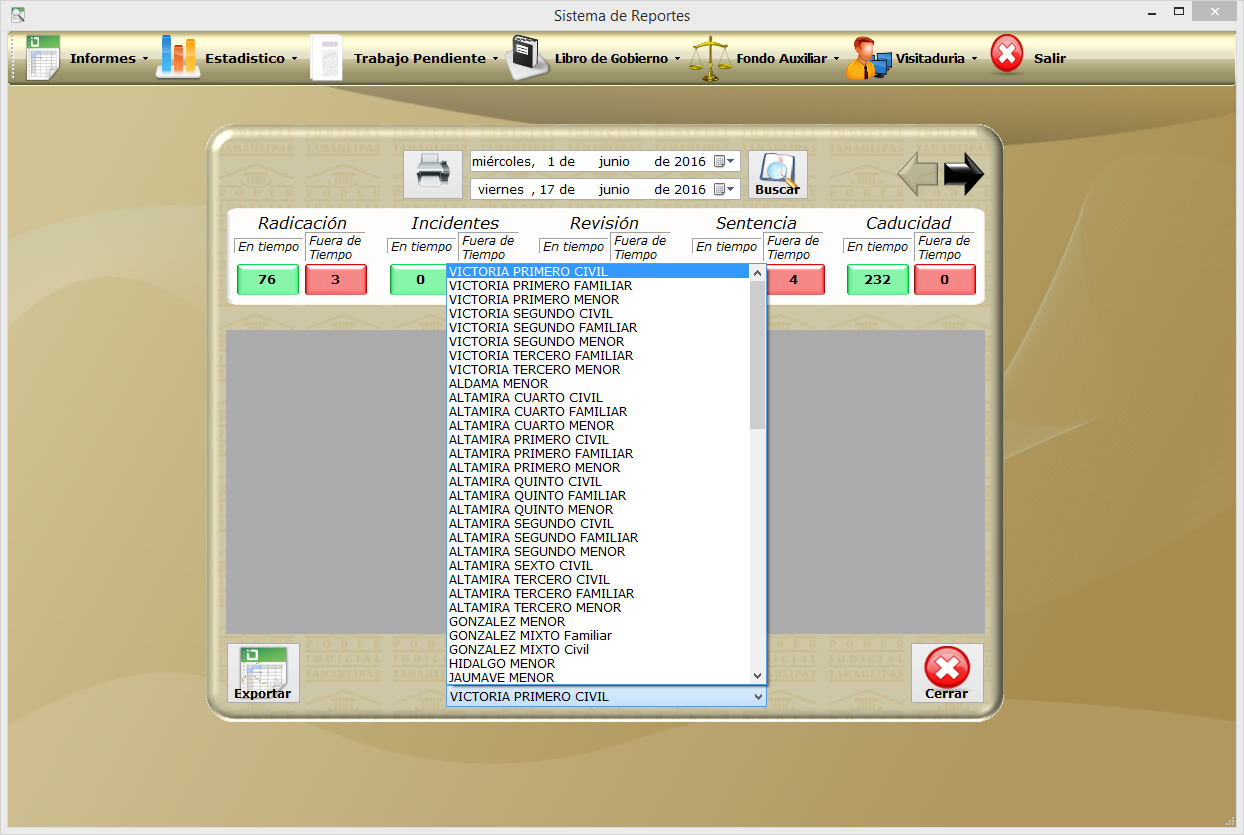Click the list scroll up arrow
The image size is (1244, 835).
[x=757, y=272]
